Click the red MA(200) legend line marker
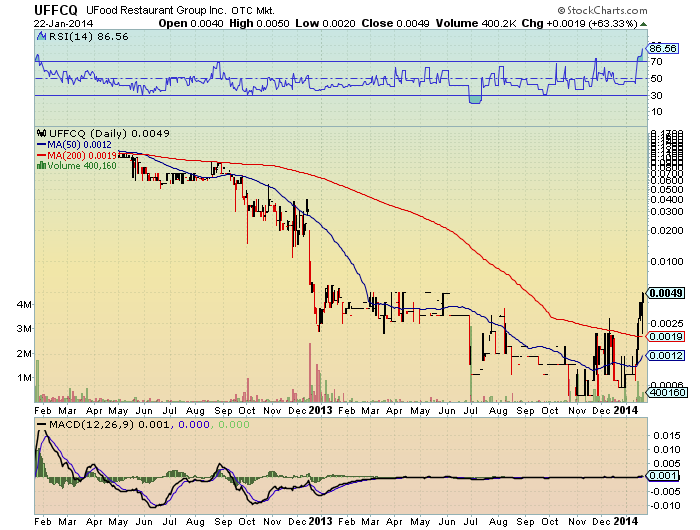This screenshot has width=700, height=530. pos(42,155)
